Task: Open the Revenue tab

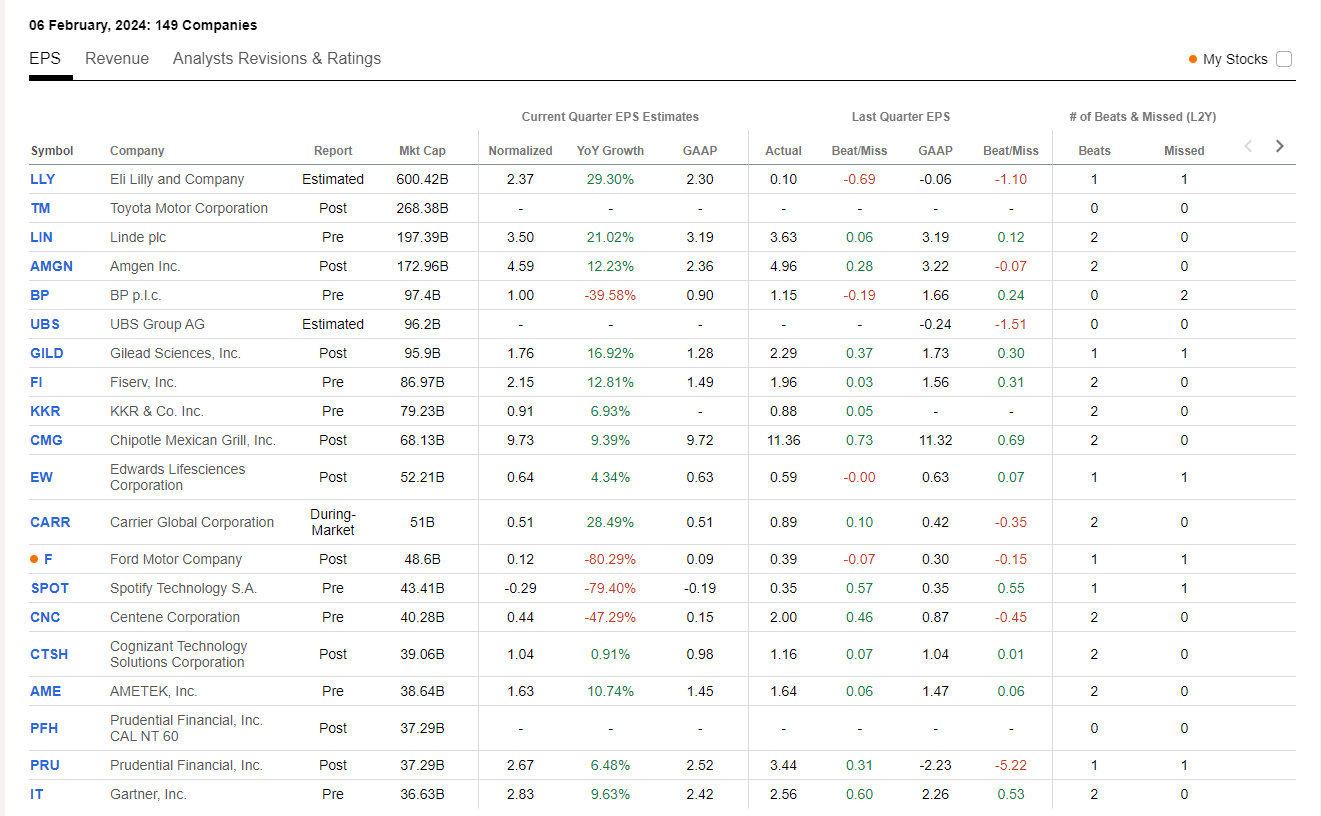Action: pos(117,58)
